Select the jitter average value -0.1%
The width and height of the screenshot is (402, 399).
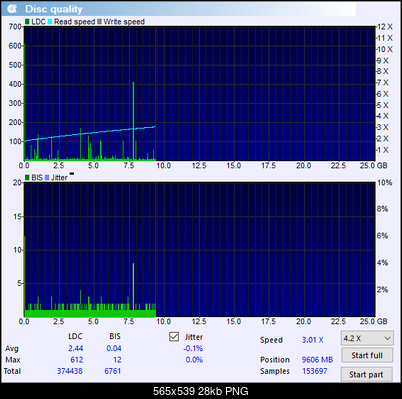coord(193,348)
